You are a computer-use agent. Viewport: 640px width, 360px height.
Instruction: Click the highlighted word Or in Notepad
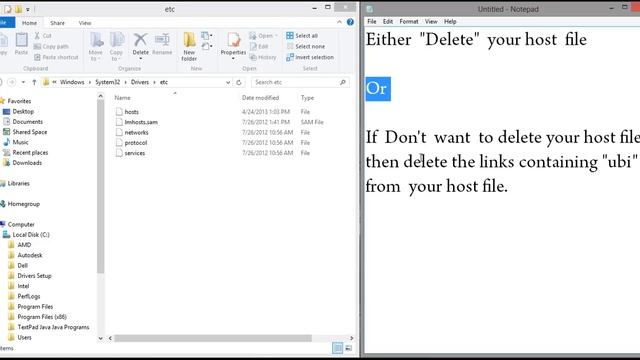[x=378, y=89]
